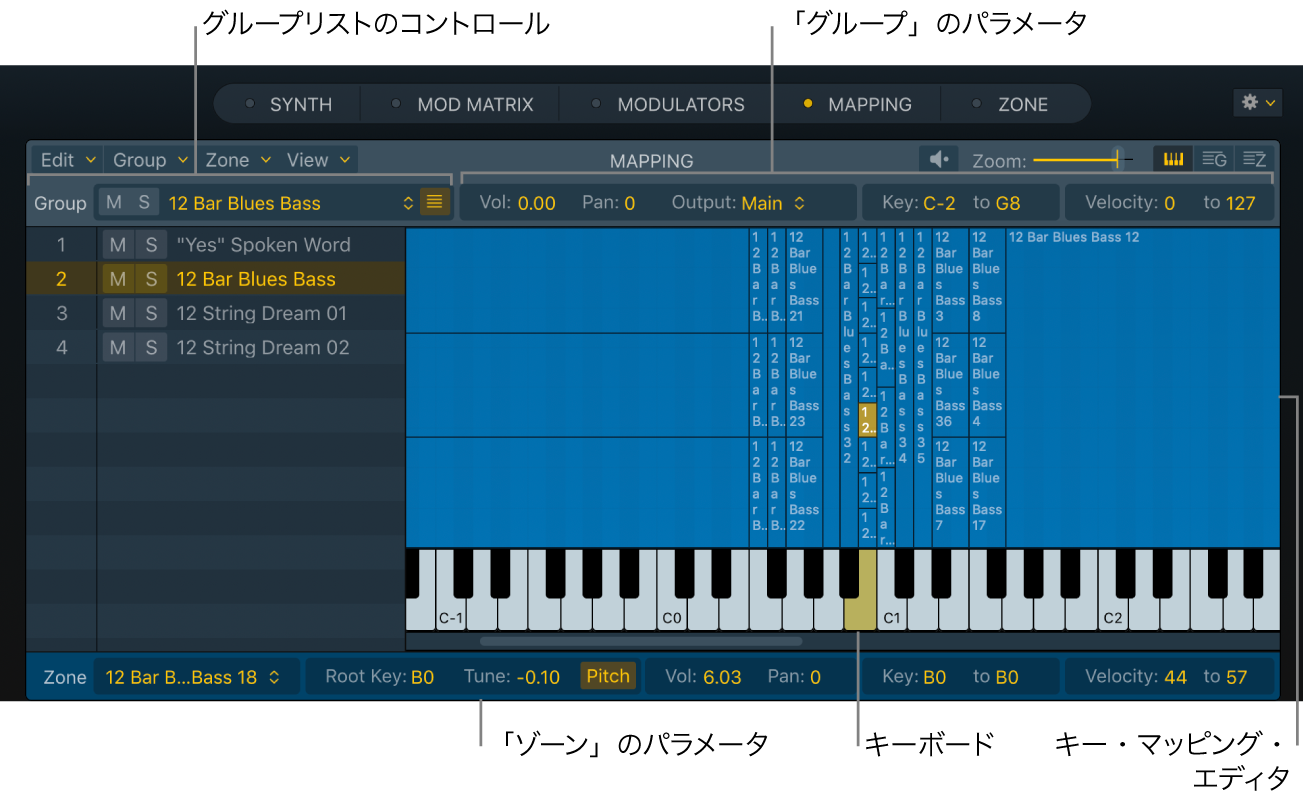The height and width of the screenshot is (798, 1303).
Task: Select the keyboard view icon
Action: point(1171,158)
